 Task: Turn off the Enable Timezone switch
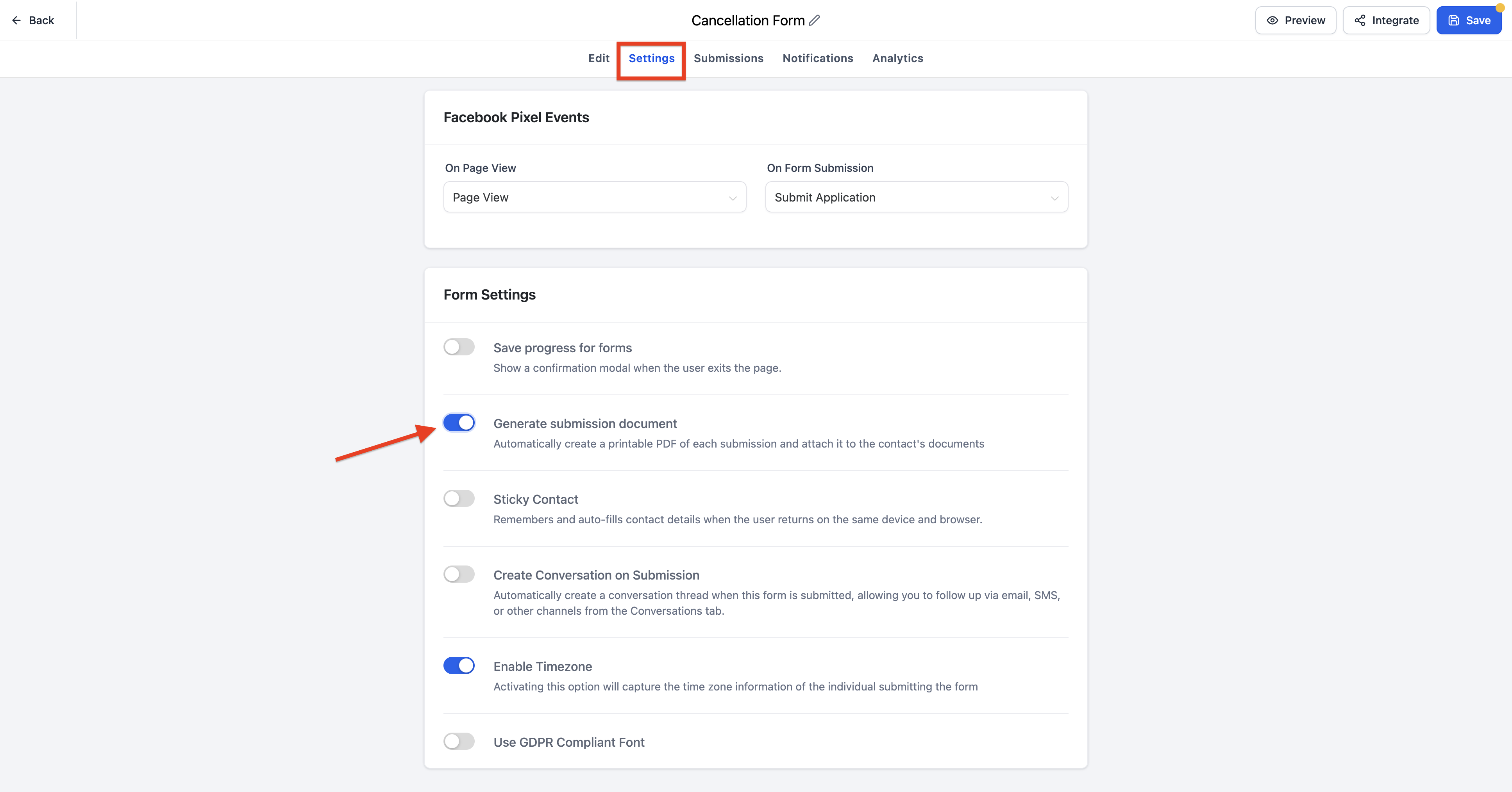pos(459,665)
